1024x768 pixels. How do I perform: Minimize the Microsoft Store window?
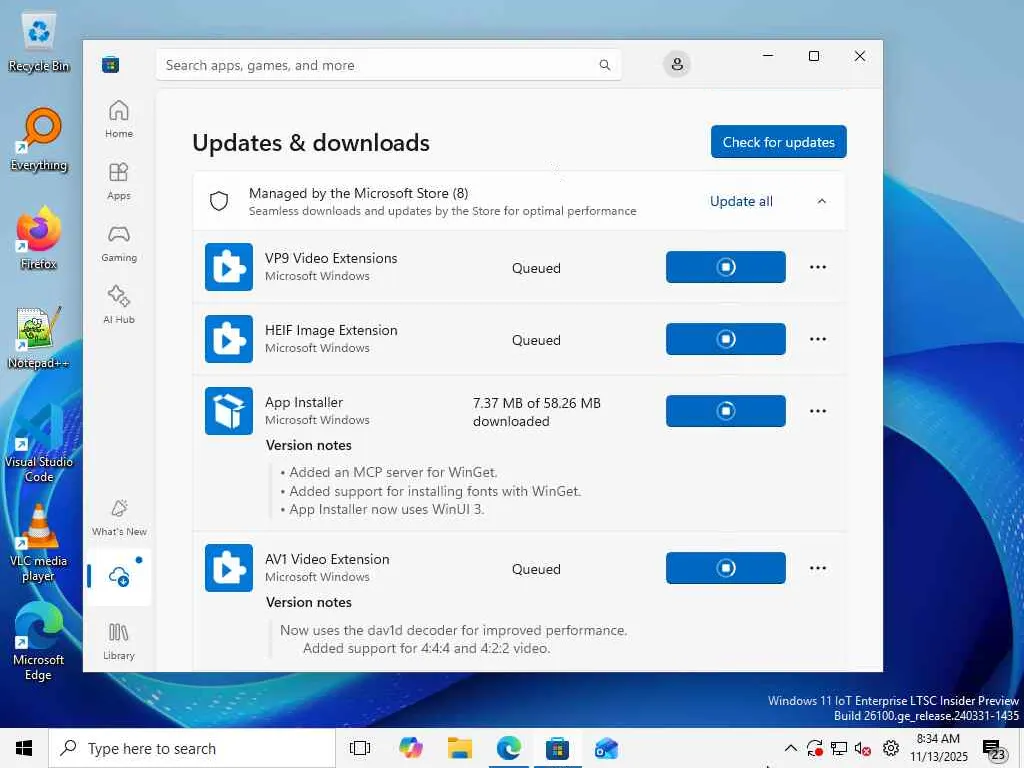[x=768, y=56]
